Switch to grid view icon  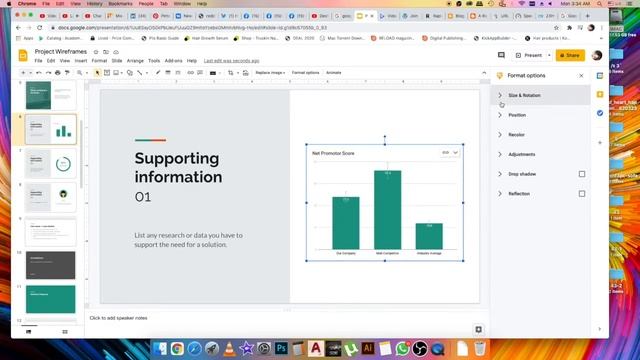pyautogui.click(x=65, y=332)
